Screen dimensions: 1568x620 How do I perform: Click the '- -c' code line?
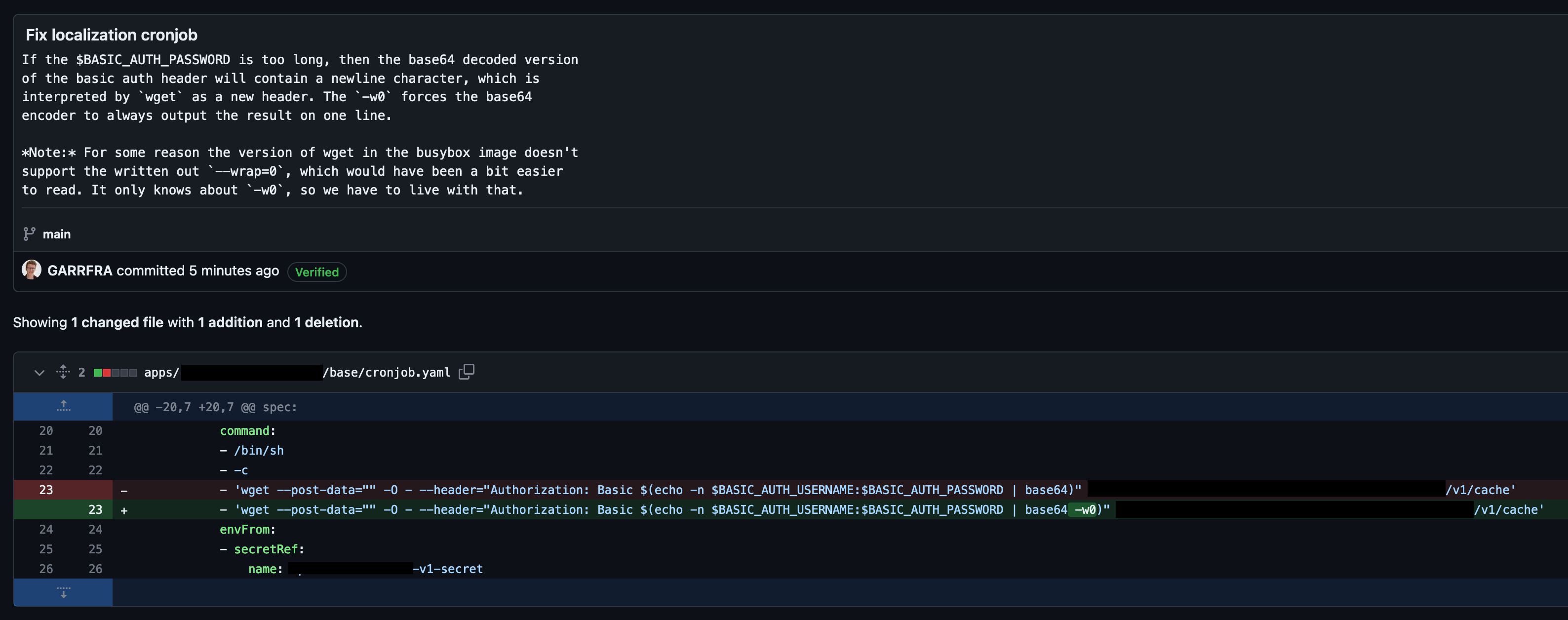point(234,470)
